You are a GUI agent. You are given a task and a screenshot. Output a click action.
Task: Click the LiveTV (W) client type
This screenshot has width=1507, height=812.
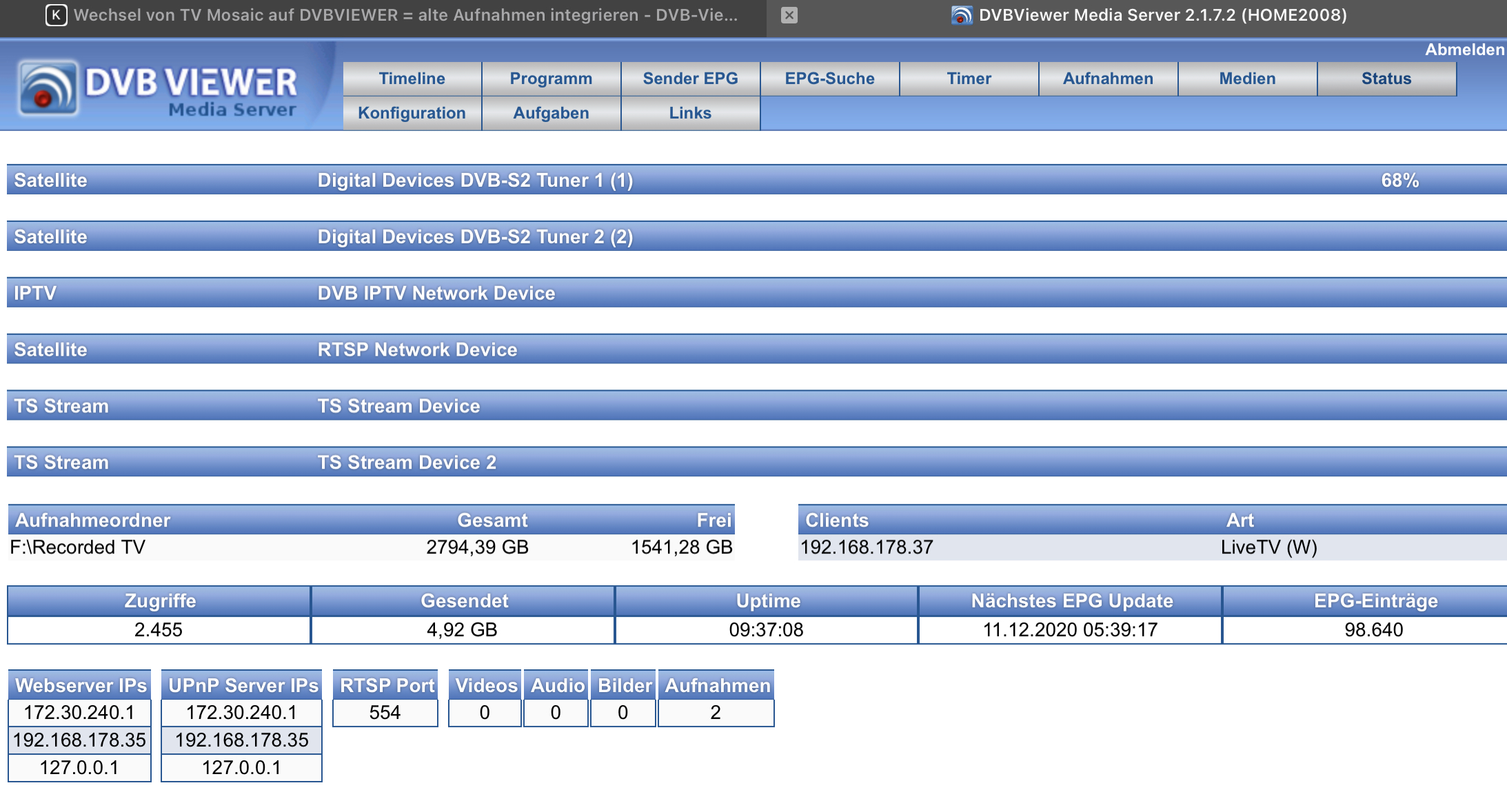(1269, 547)
